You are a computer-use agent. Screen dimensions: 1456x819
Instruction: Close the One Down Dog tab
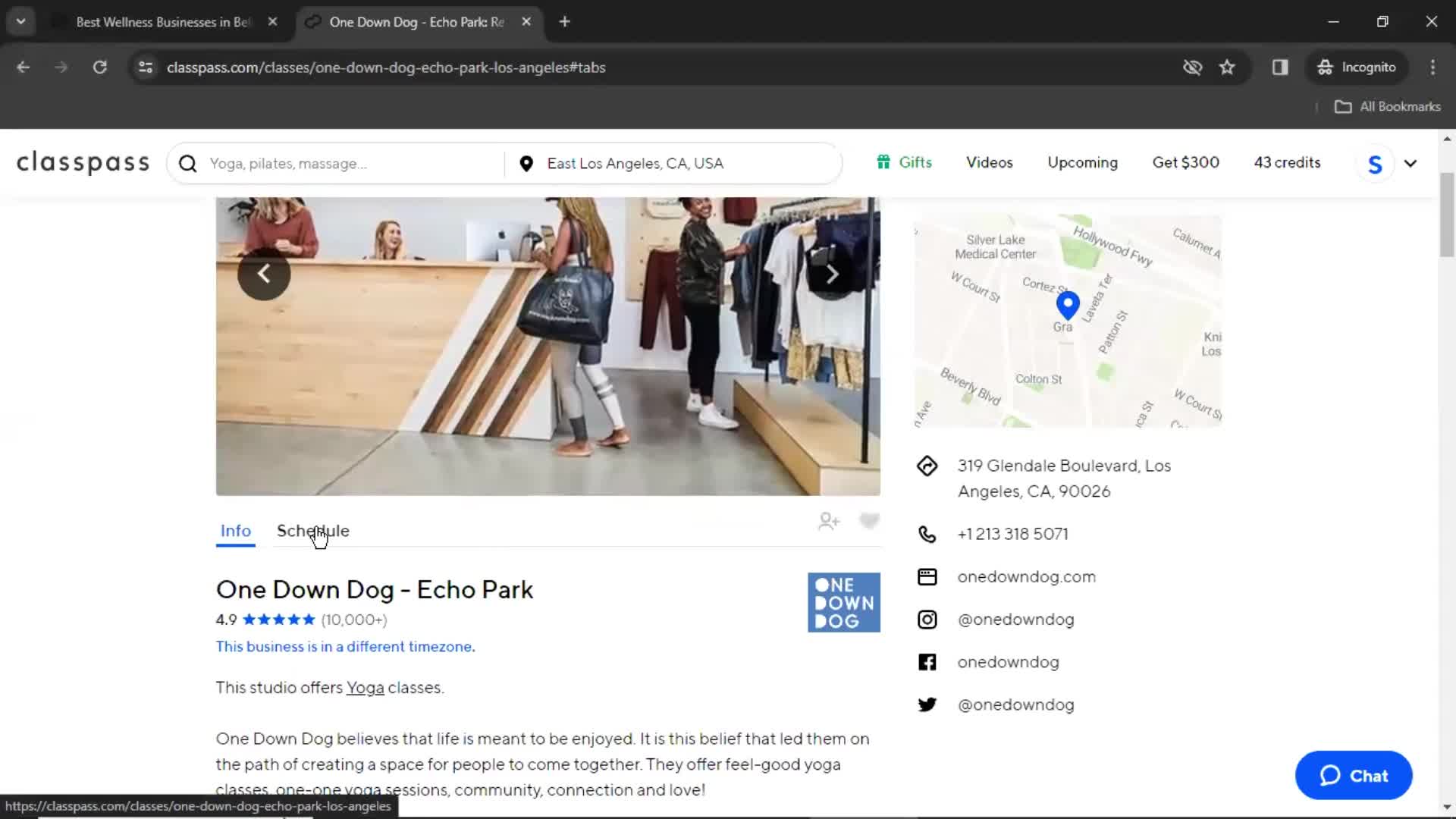[526, 22]
